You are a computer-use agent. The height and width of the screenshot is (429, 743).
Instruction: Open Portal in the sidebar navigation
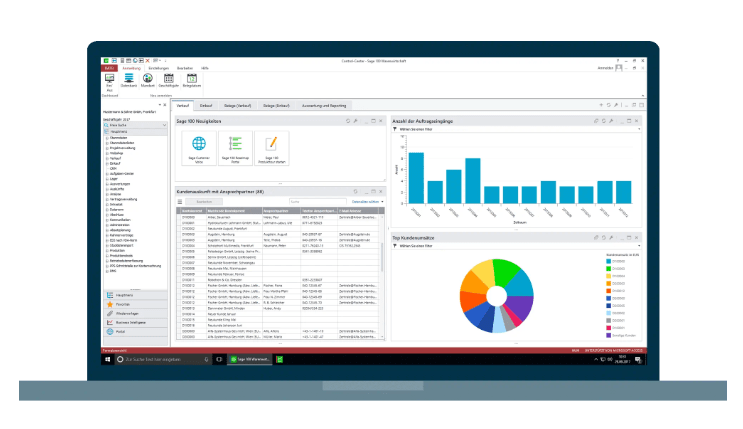[x=136, y=331]
